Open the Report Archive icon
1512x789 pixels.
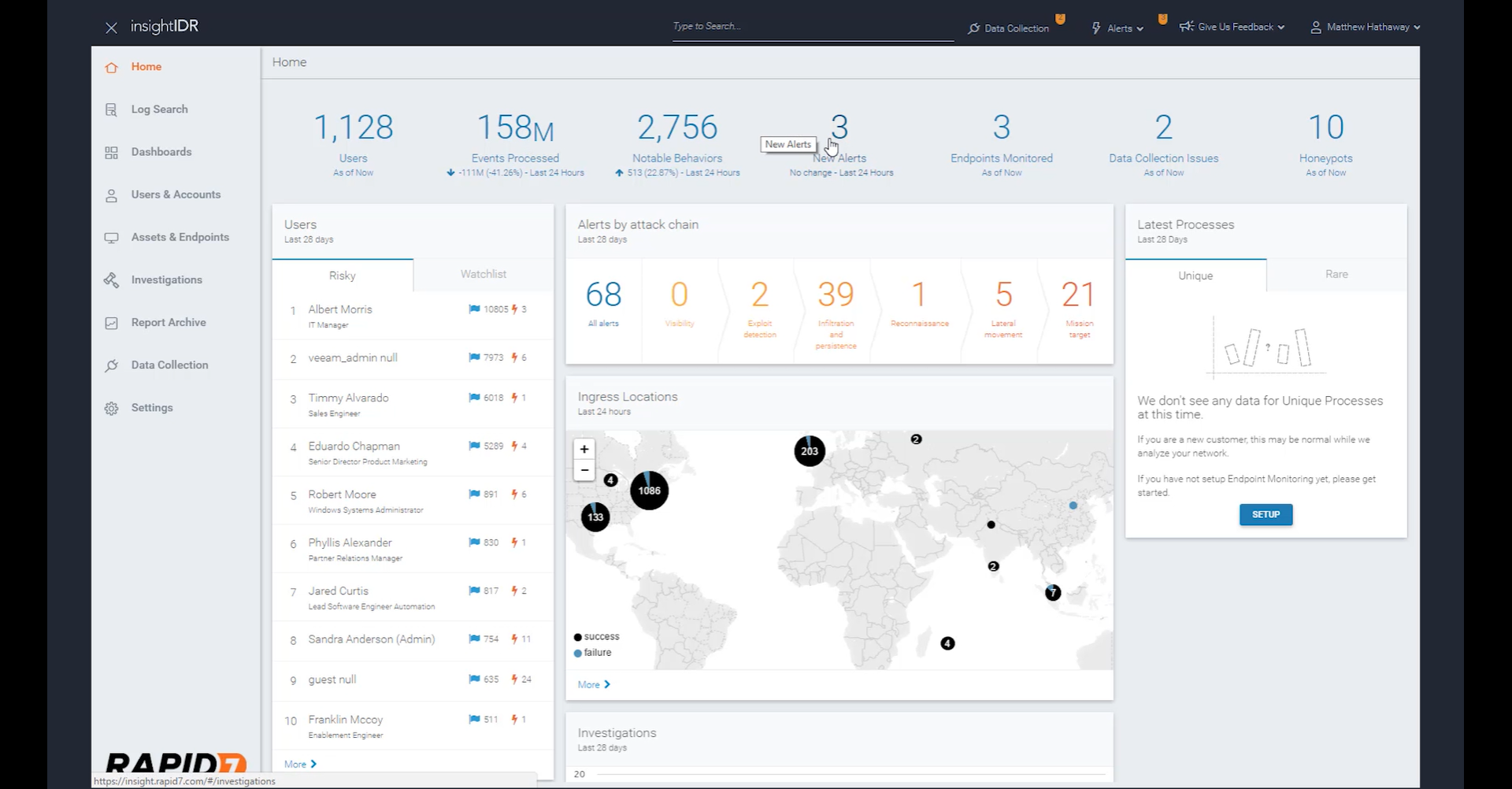111,323
